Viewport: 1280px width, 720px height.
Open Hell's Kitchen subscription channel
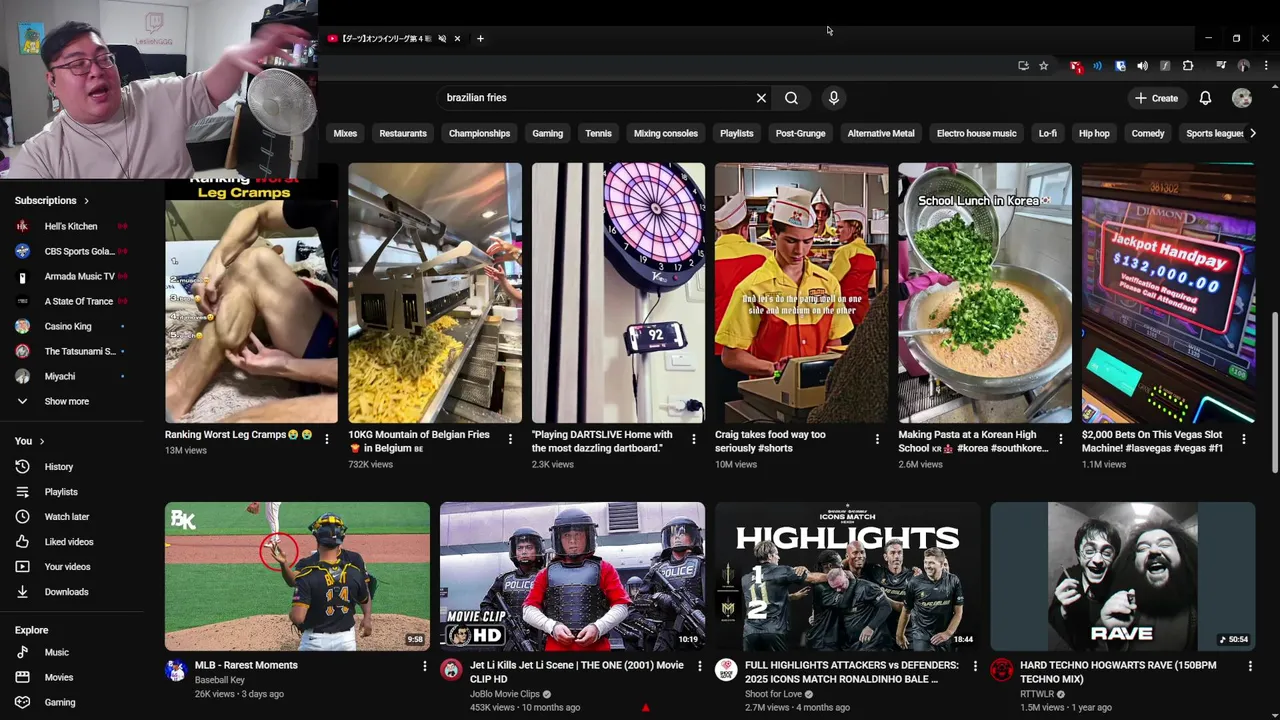click(72, 226)
